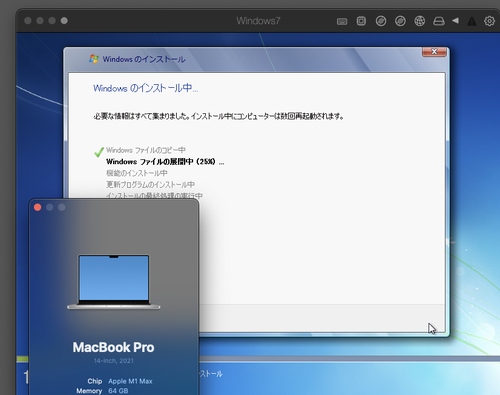Open the keyboard menu in the VM toolbar
This screenshot has width=500, height=395.
[342, 21]
